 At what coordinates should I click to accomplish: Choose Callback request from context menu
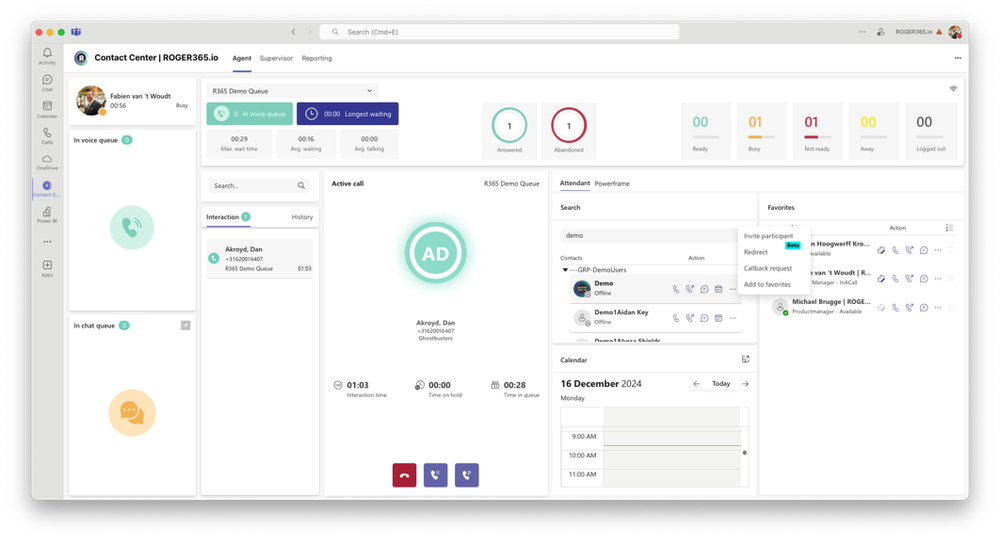coord(768,268)
